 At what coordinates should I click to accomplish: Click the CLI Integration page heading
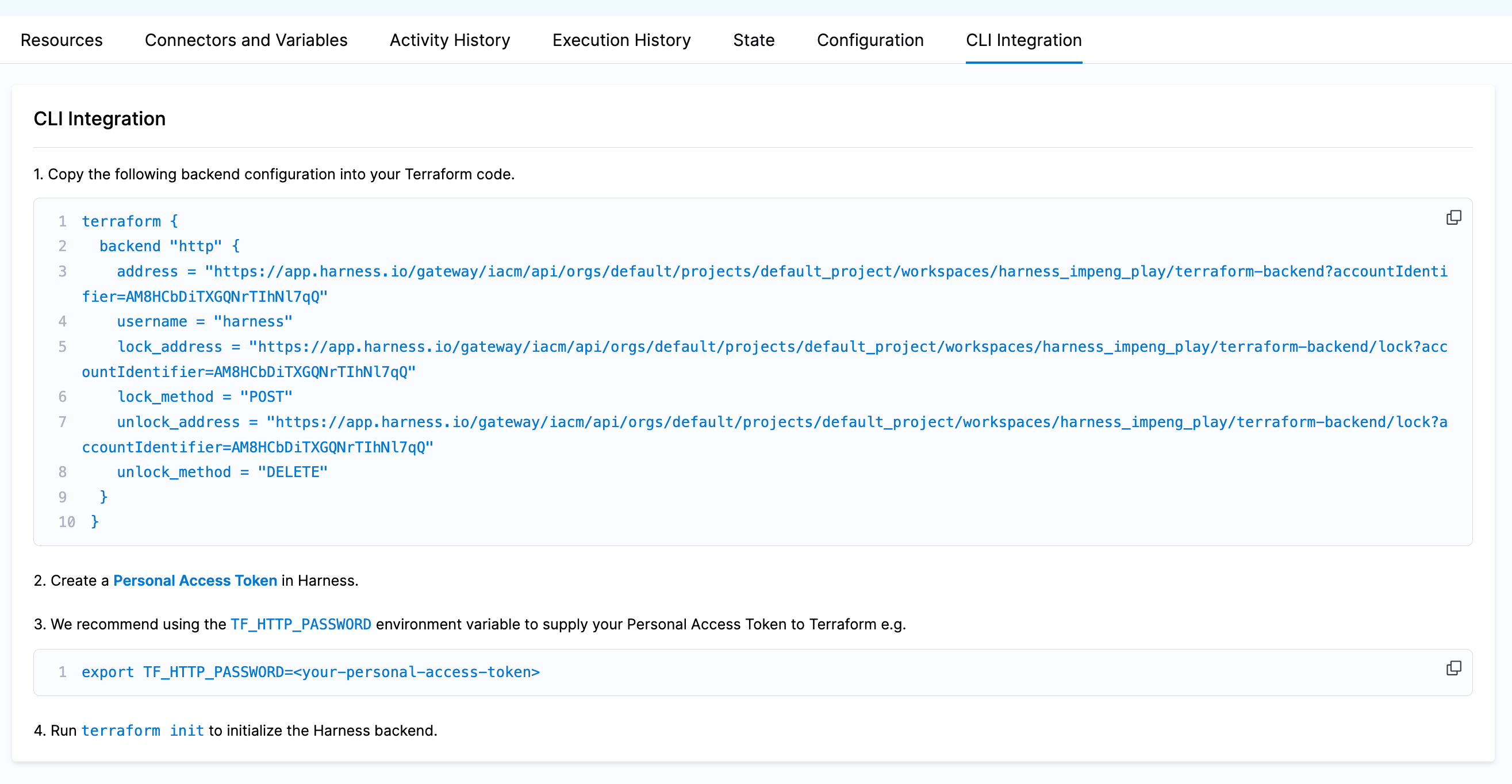pyautogui.click(x=99, y=118)
